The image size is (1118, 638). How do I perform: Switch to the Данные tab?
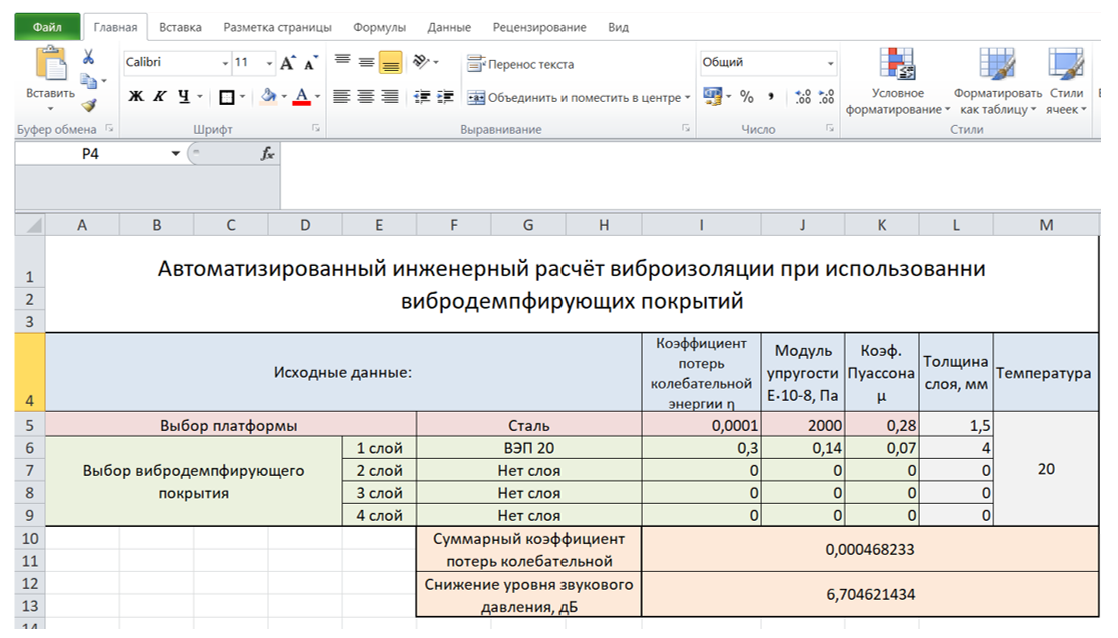(x=449, y=27)
